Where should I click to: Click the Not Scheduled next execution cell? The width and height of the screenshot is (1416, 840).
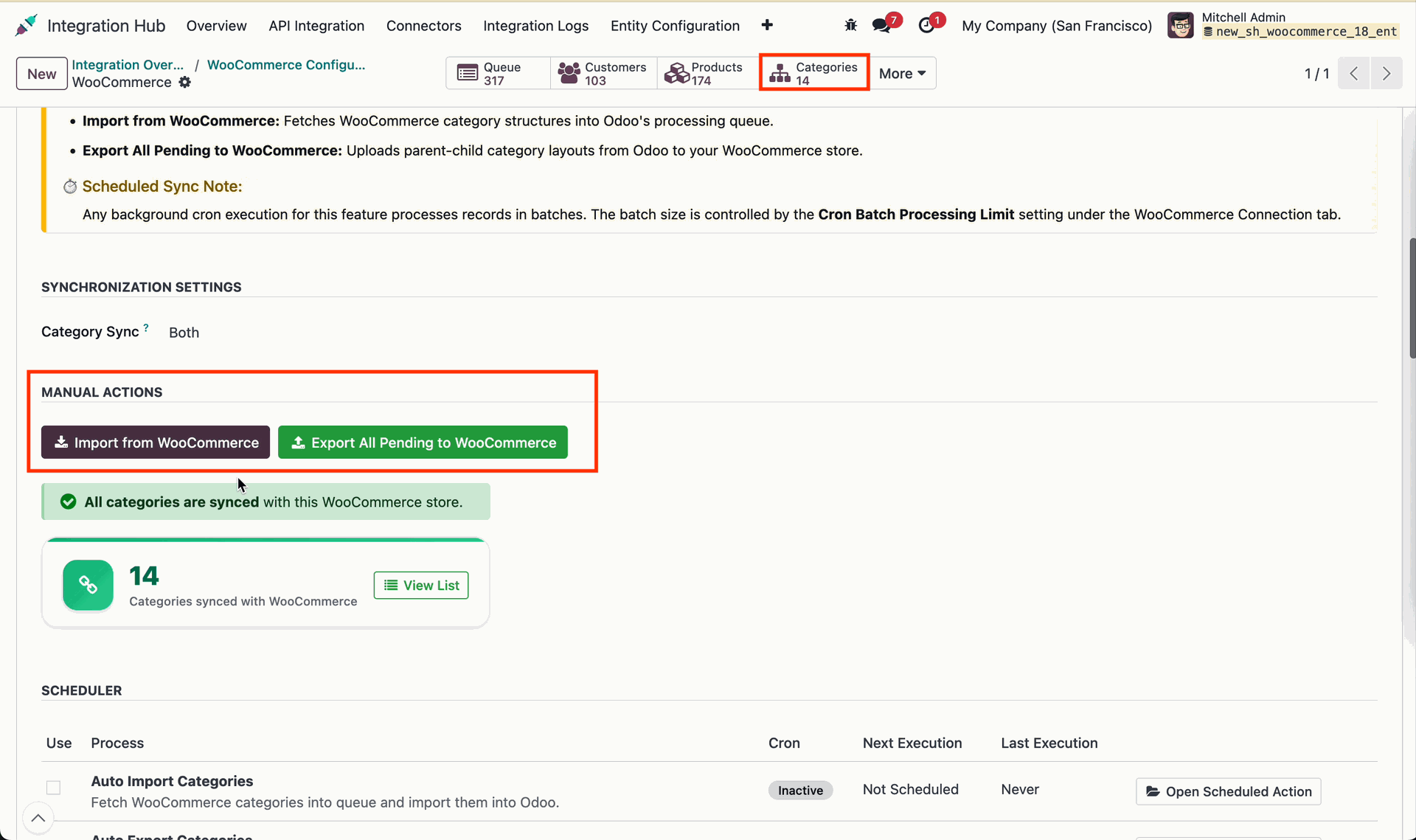click(911, 789)
